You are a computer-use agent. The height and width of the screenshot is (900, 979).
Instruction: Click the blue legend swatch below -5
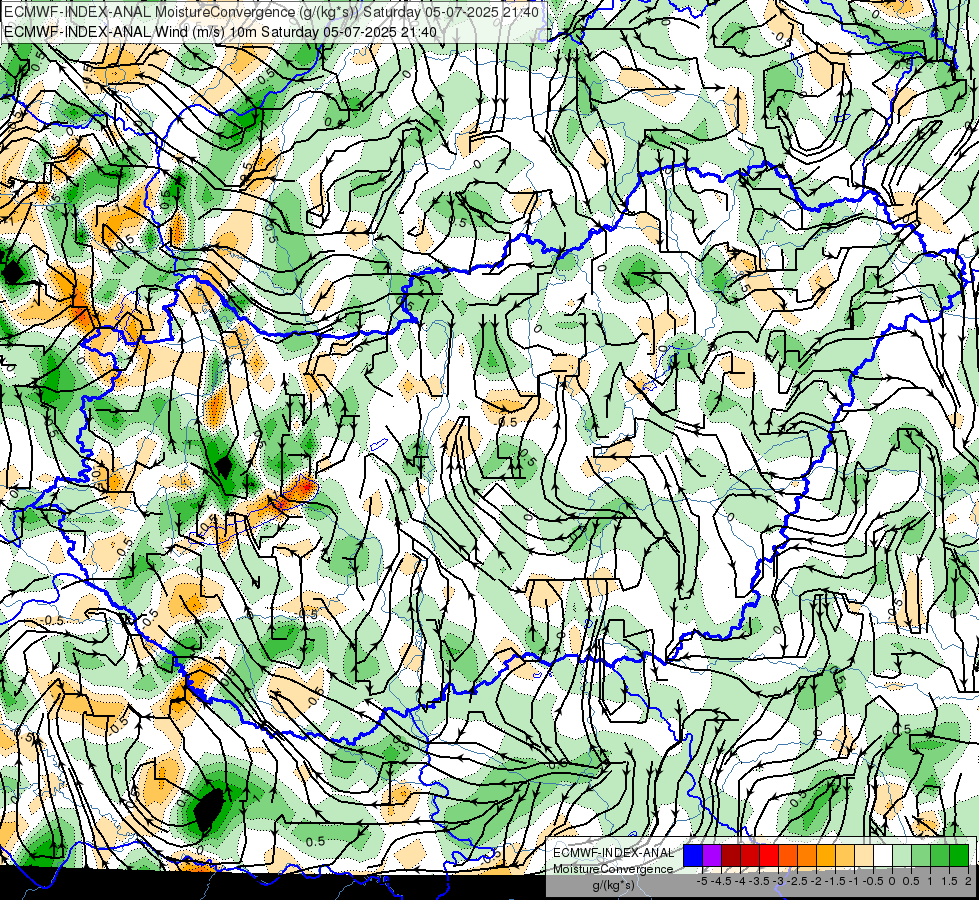[x=693, y=856]
